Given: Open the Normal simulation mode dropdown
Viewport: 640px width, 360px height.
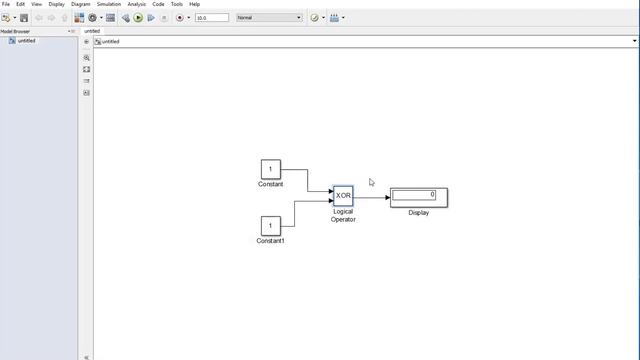Looking at the screenshot, I should pyautogui.click(x=269, y=18).
